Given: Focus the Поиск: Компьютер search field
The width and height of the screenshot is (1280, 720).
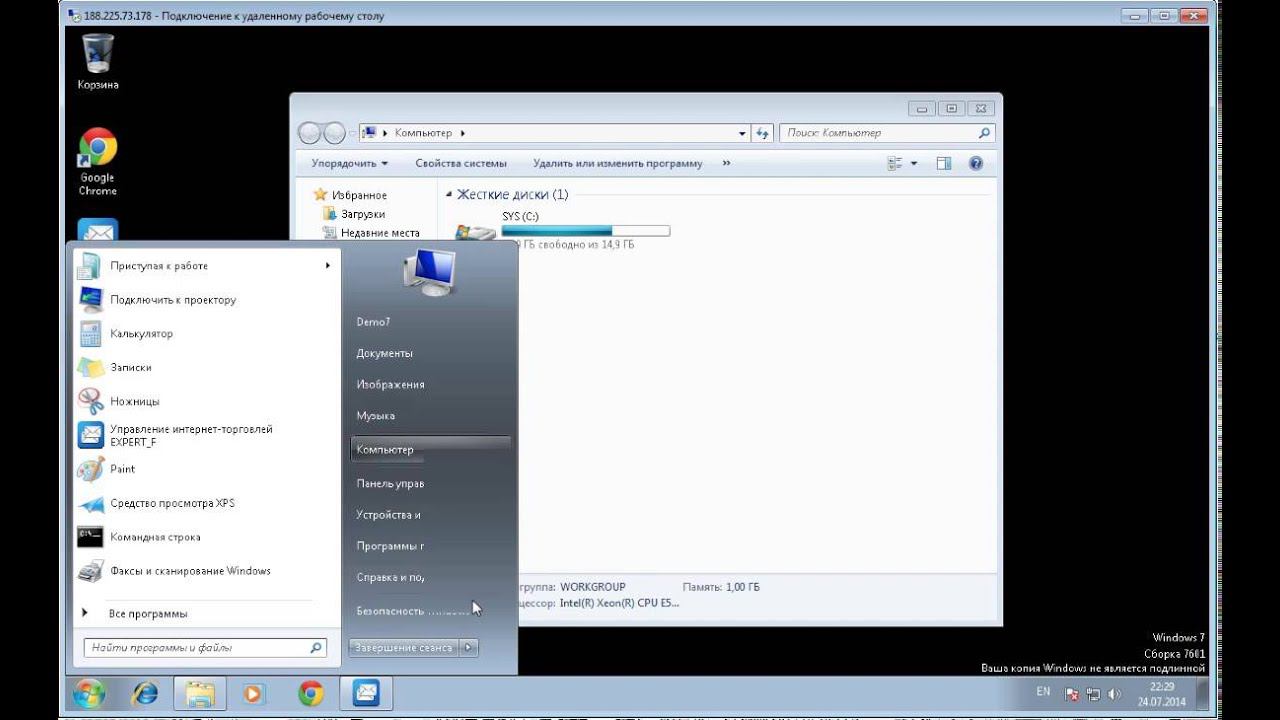Looking at the screenshot, I should click(888, 133).
